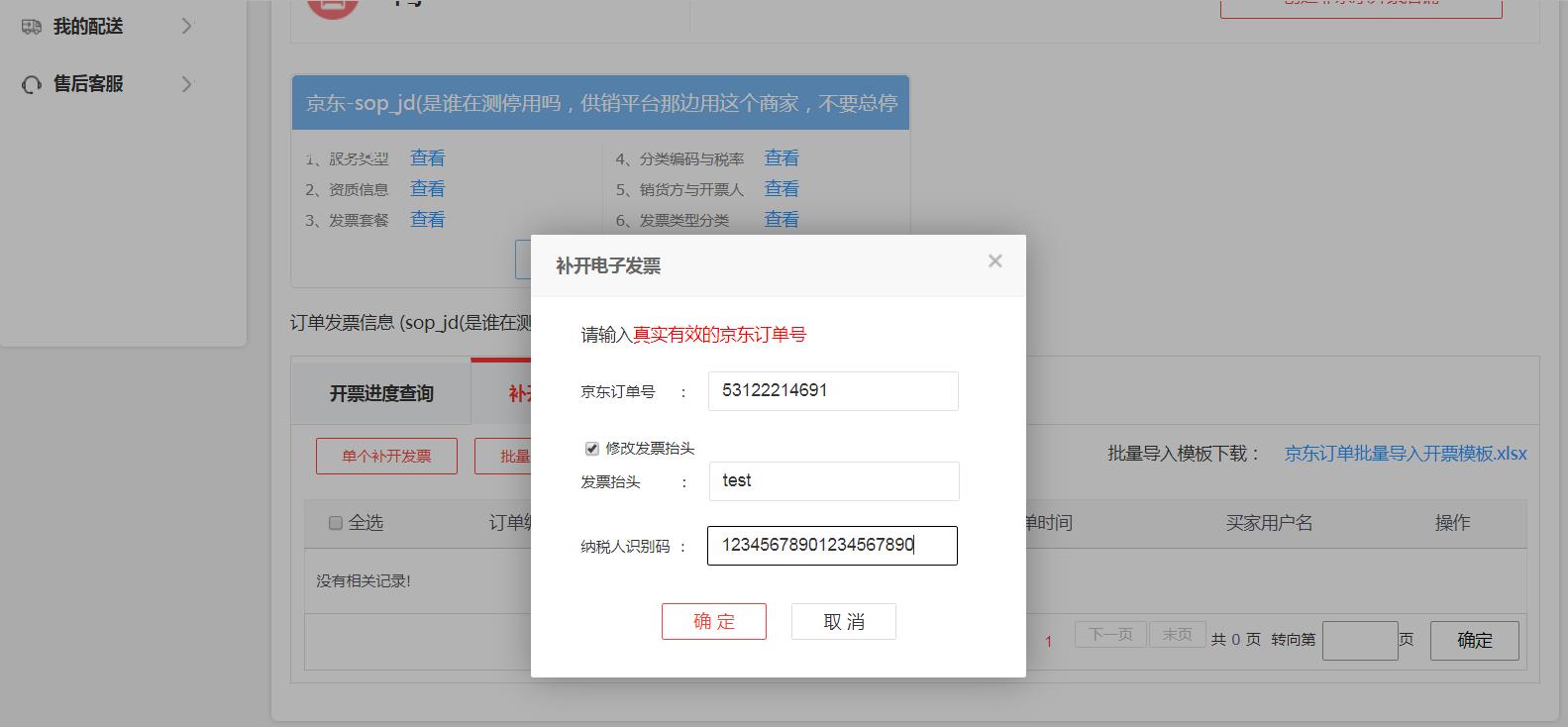Expand the 我的配送 sidebar chevron

click(186, 27)
